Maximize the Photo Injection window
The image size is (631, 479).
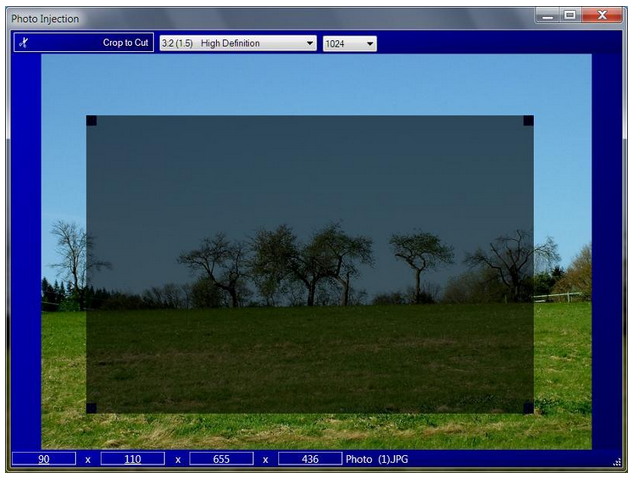[x=570, y=15]
